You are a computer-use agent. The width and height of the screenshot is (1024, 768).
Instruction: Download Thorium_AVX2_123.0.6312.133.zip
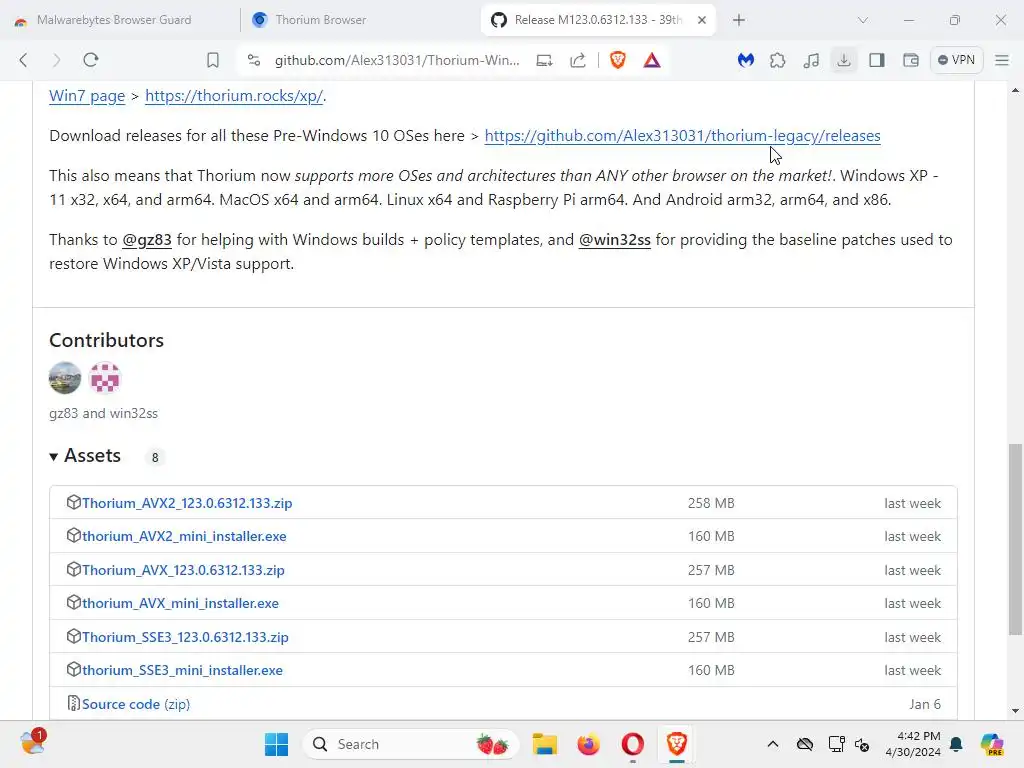187,503
